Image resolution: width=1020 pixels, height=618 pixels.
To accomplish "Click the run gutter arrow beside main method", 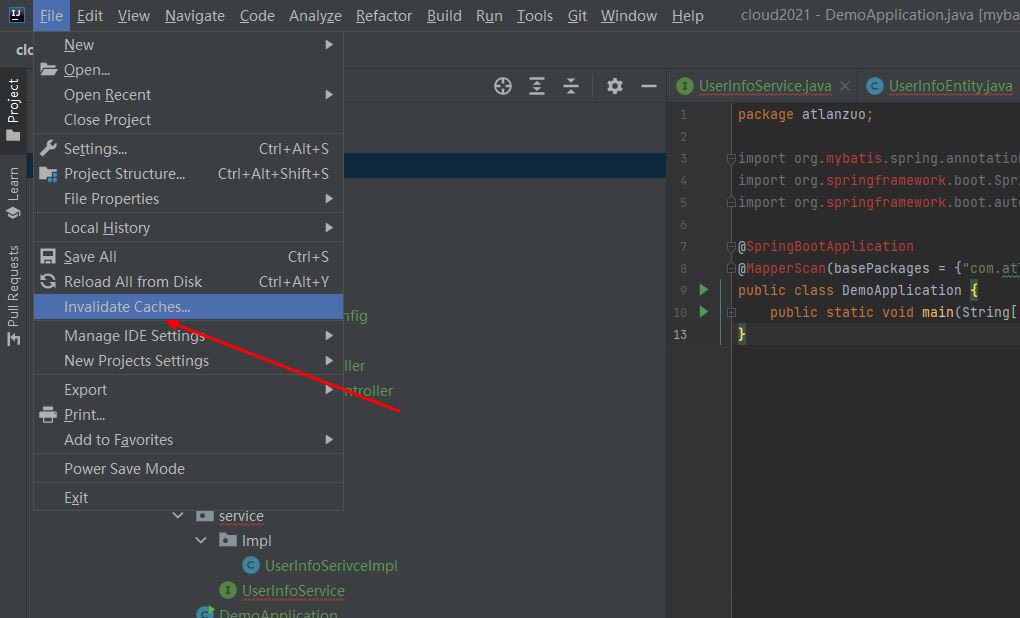I will coord(704,312).
